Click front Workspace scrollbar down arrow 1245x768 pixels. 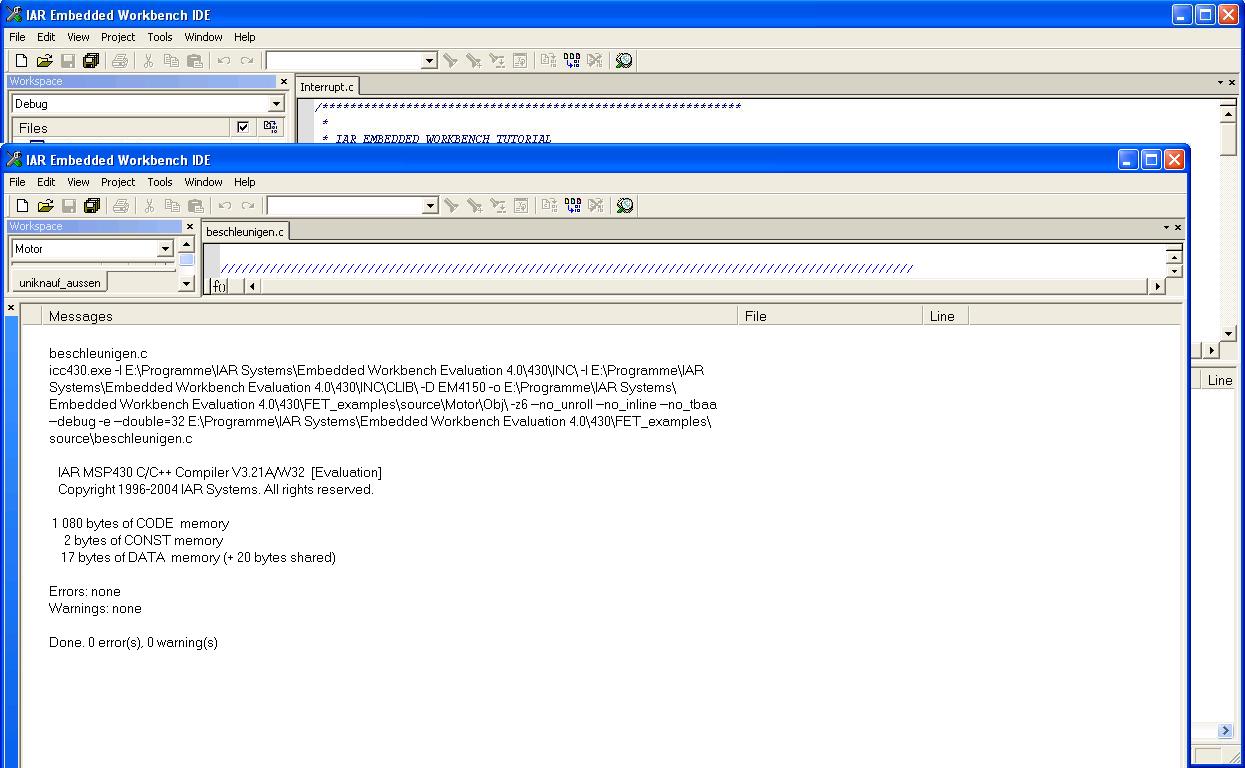click(x=186, y=284)
